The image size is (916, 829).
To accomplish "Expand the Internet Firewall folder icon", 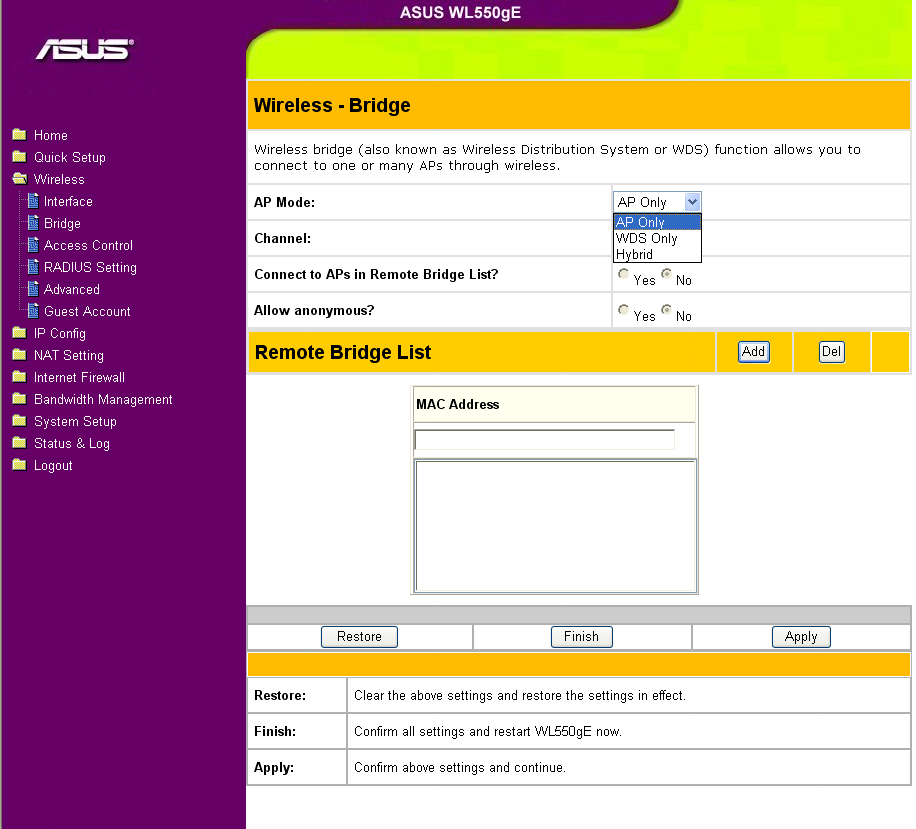I will coord(19,377).
